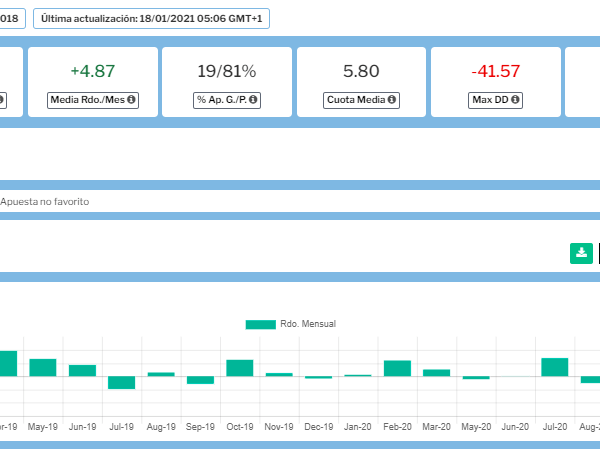The width and height of the screenshot is (600, 458).
Task: Click info icon beside Max DD
Action: [x=515, y=99]
